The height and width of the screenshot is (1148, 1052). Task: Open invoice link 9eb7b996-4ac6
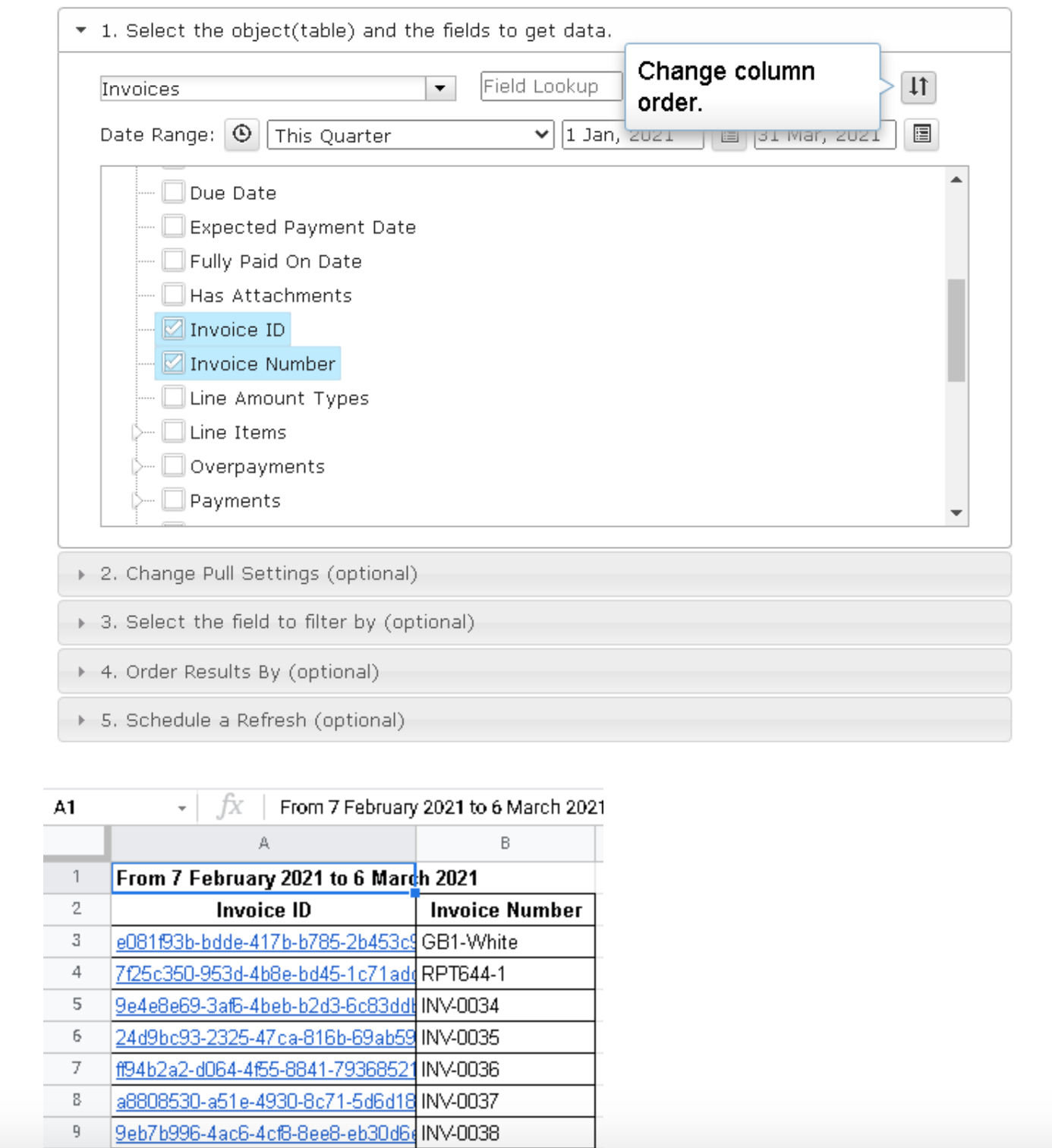266,1133
